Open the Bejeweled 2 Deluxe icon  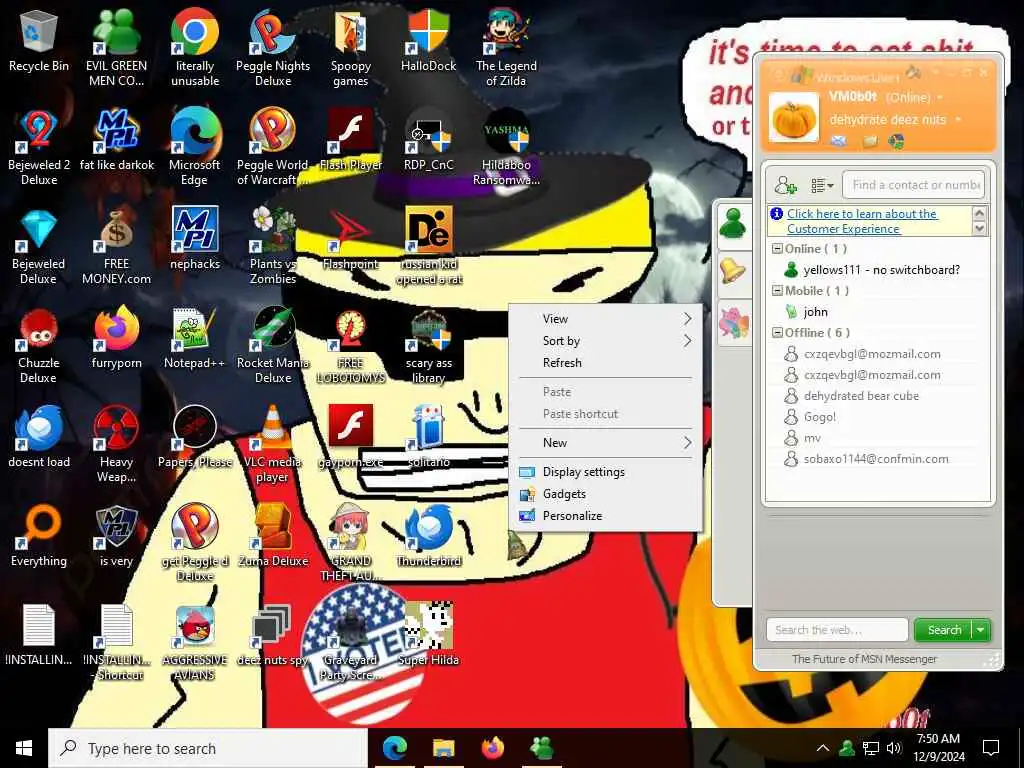(x=39, y=146)
